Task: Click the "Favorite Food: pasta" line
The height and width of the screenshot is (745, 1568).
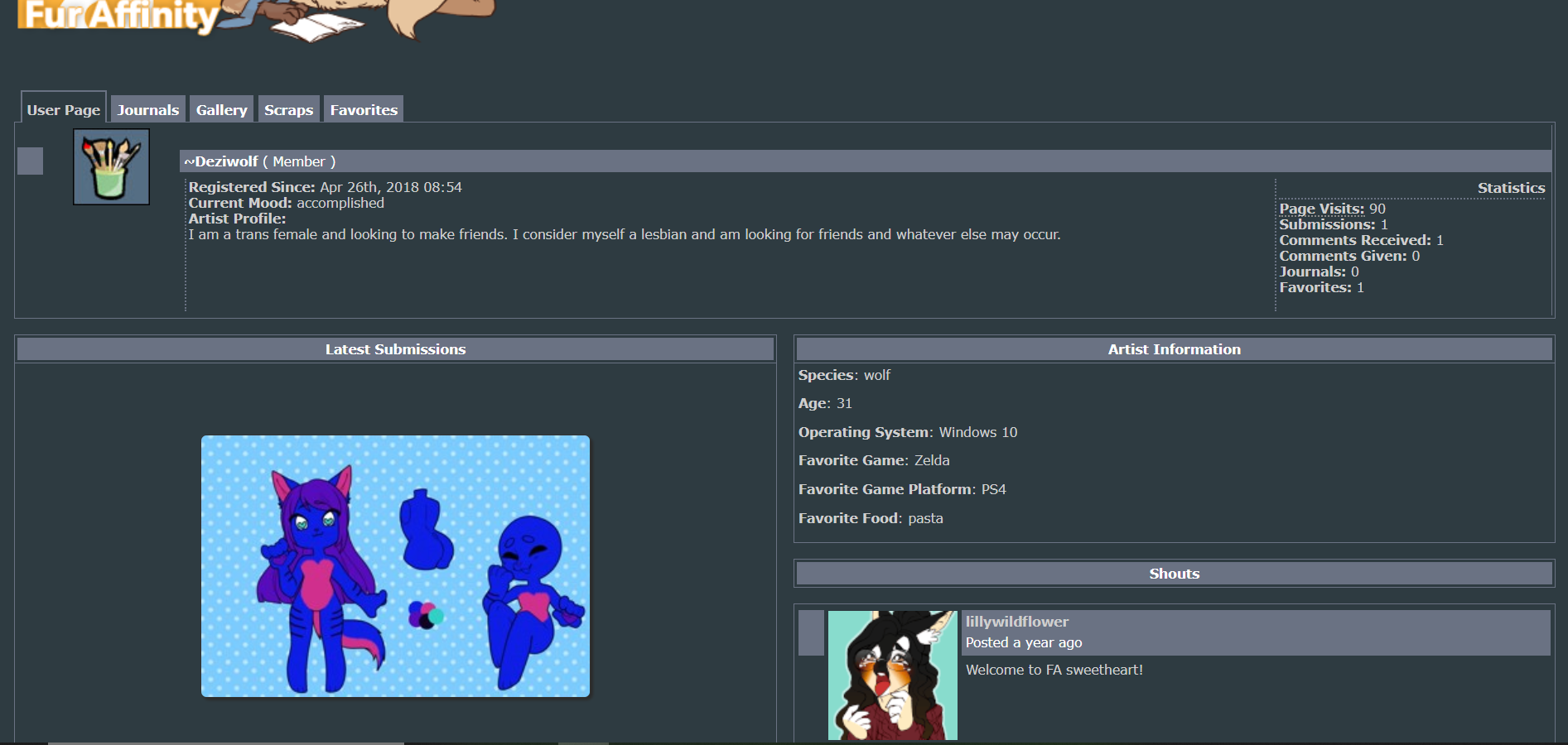Action: click(871, 518)
